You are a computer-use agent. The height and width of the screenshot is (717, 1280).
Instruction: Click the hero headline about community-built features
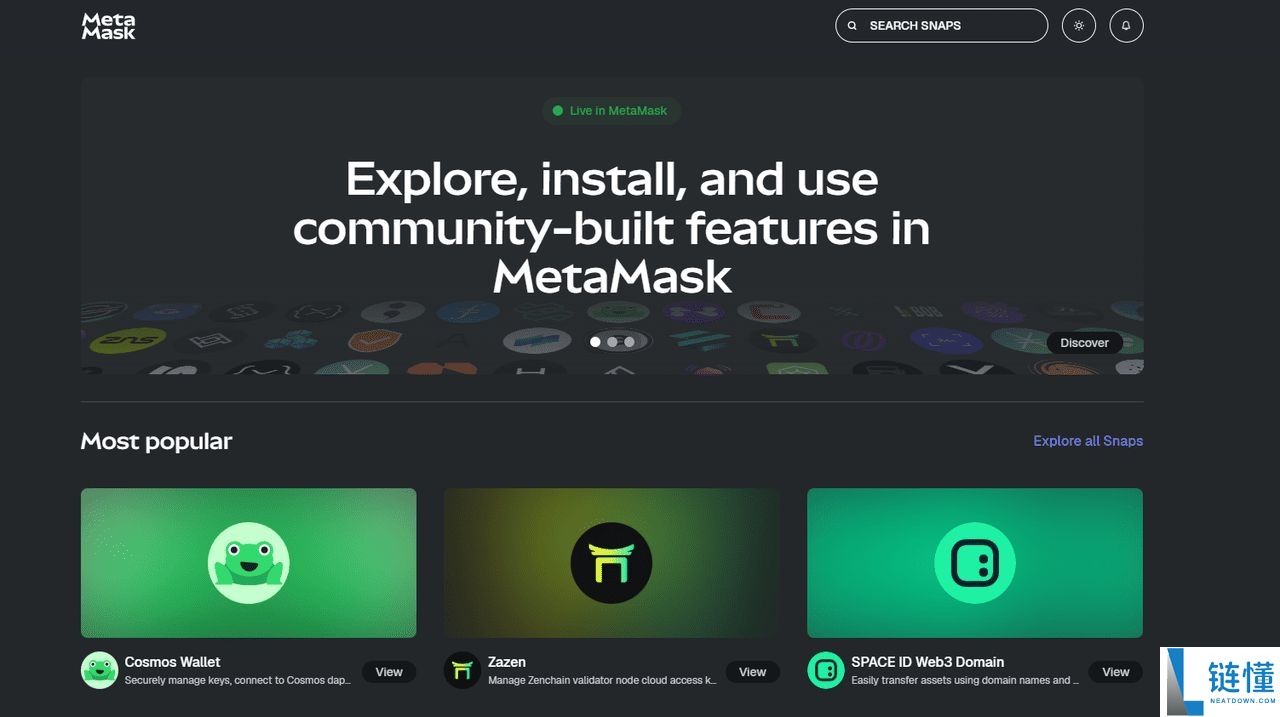click(x=612, y=228)
